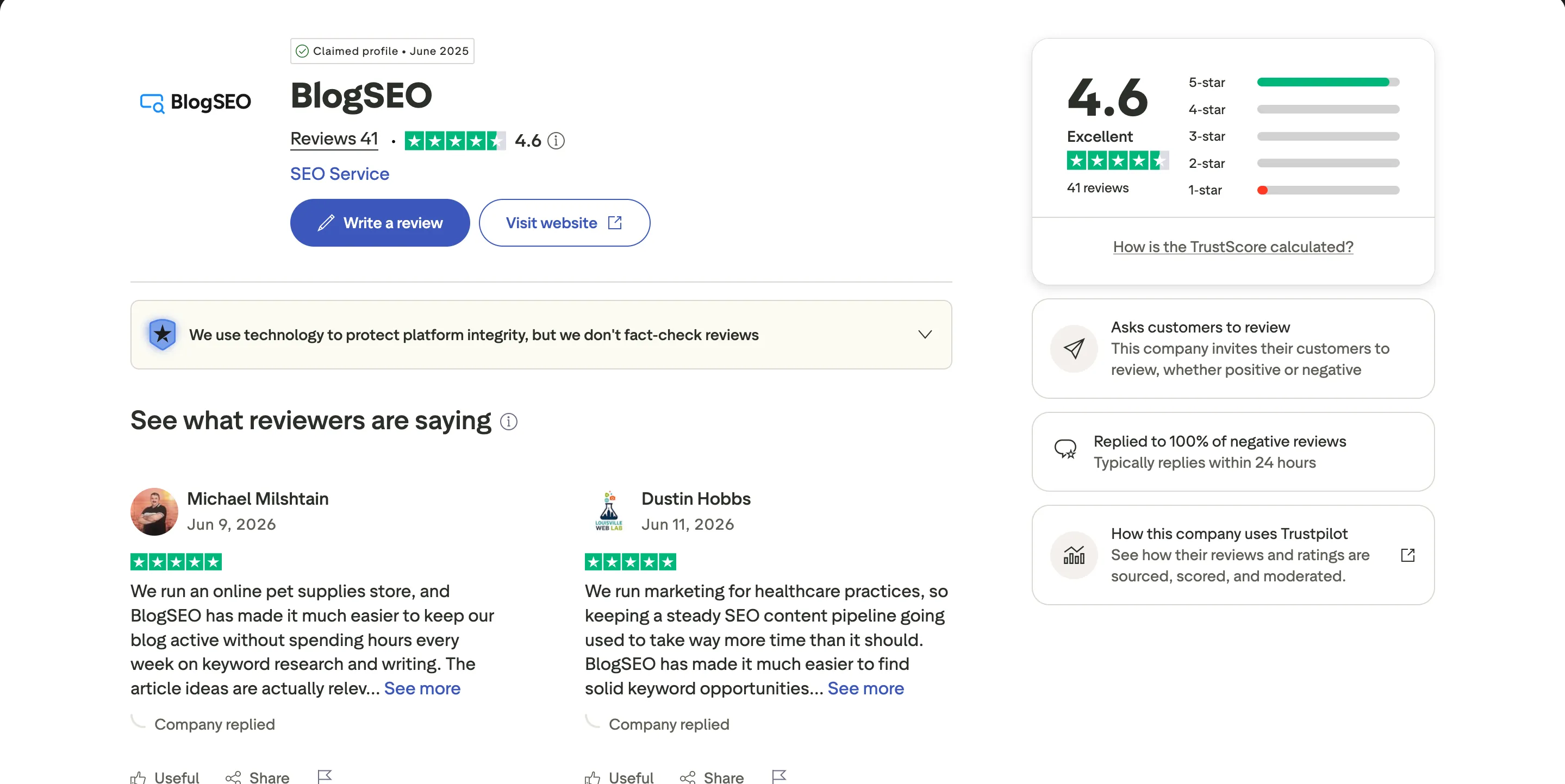
Task: Flag Dustin Hobbs' review
Action: (x=779, y=776)
